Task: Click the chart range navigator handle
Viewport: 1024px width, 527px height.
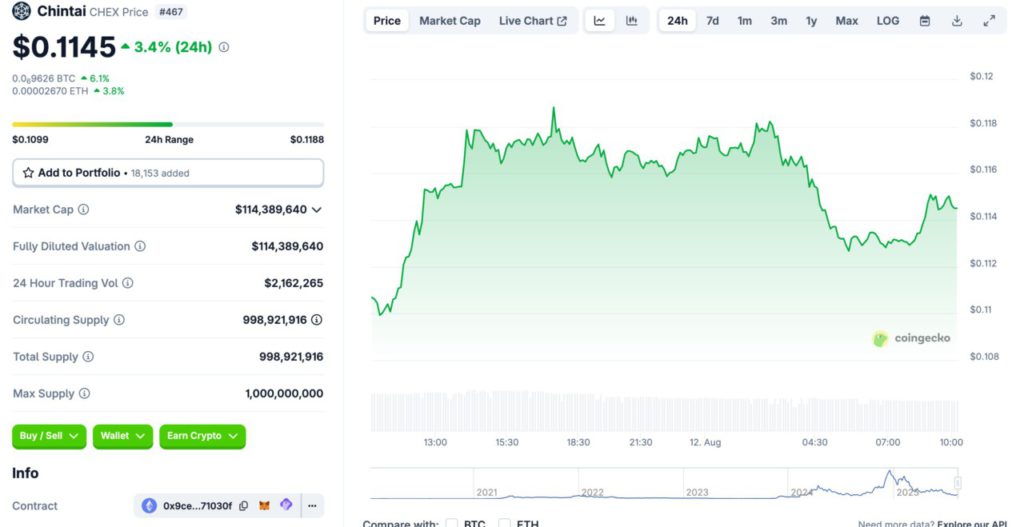Action: tap(957, 484)
